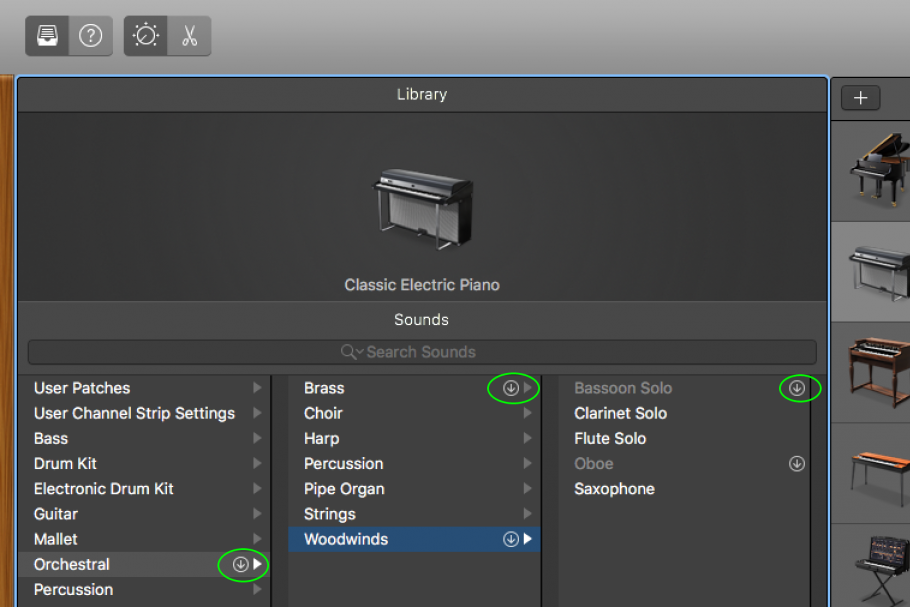Open Quick Help question mark button
Screen dimensions: 910x607
(90, 36)
